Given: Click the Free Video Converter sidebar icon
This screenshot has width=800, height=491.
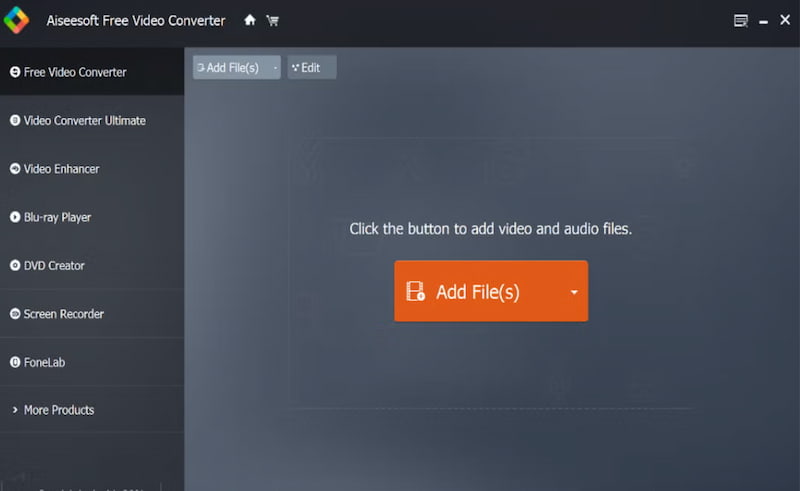Looking at the screenshot, I should point(15,72).
